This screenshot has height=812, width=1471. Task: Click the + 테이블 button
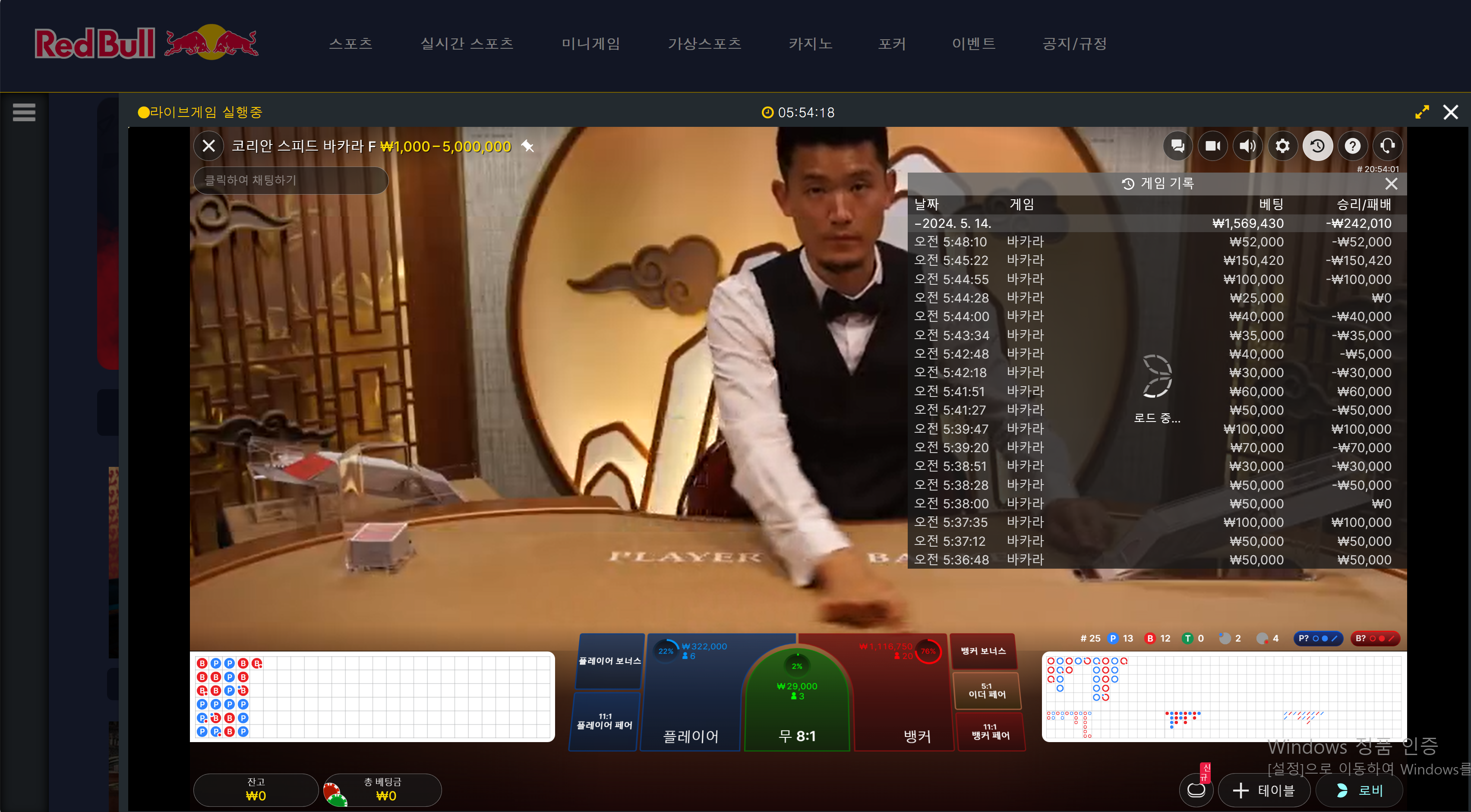pyautogui.click(x=1264, y=790)
